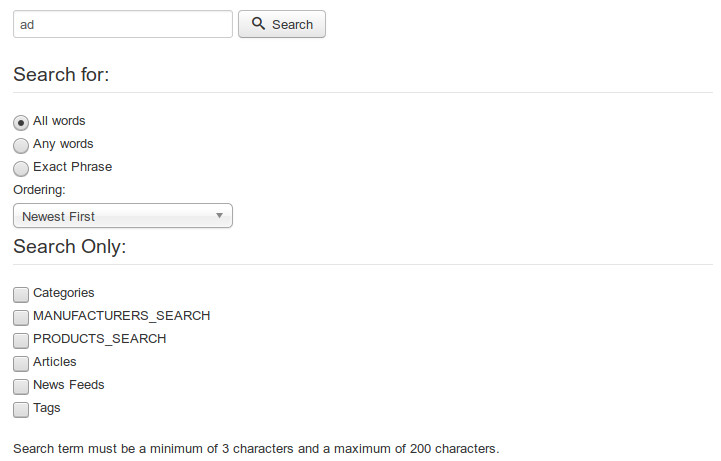The image size is (721, 461).
Task: Open the Newest First ordering dropdown
Action: point(123,216)
